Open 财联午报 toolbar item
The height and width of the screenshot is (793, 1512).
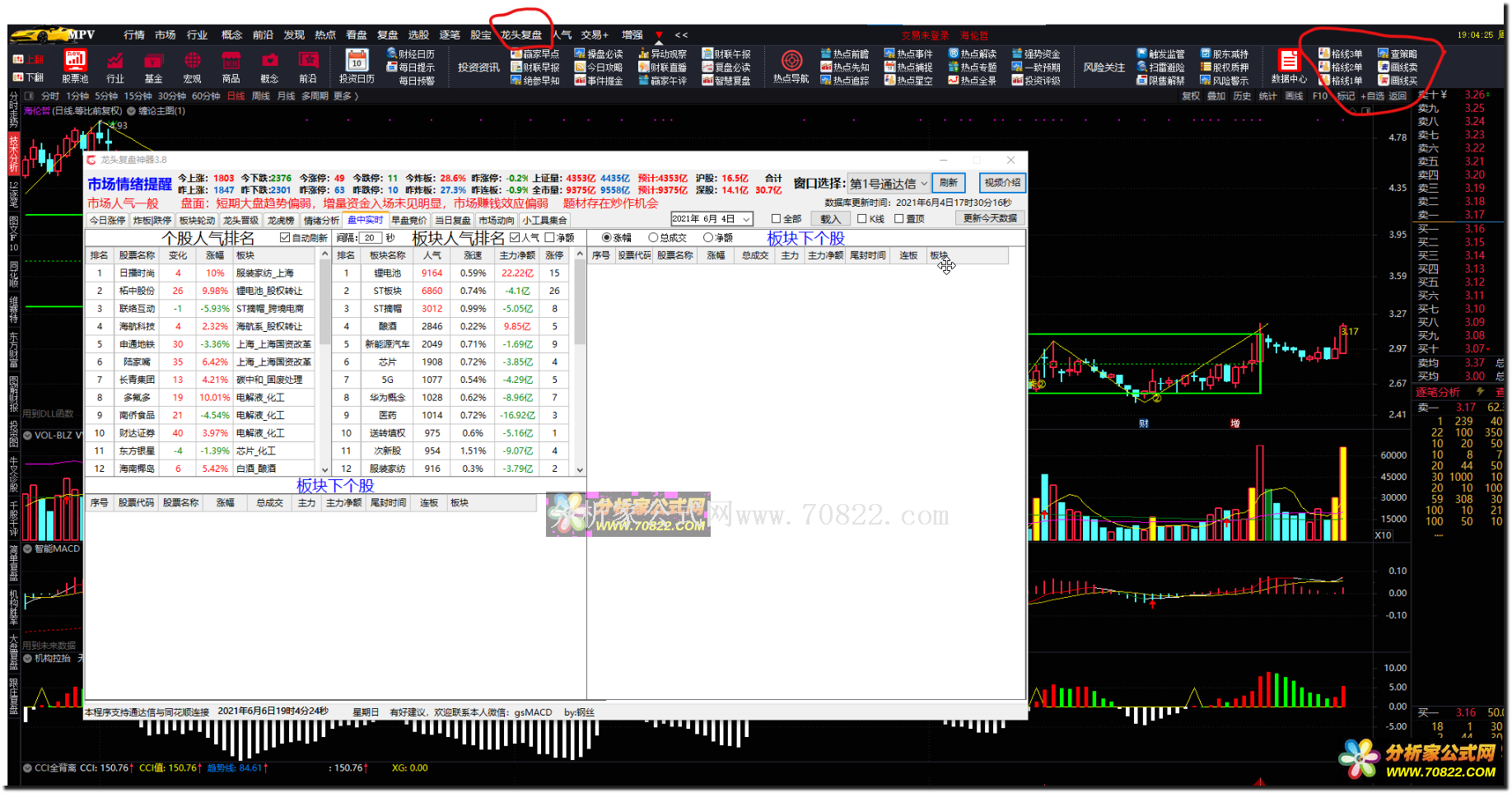pos(726,54)
